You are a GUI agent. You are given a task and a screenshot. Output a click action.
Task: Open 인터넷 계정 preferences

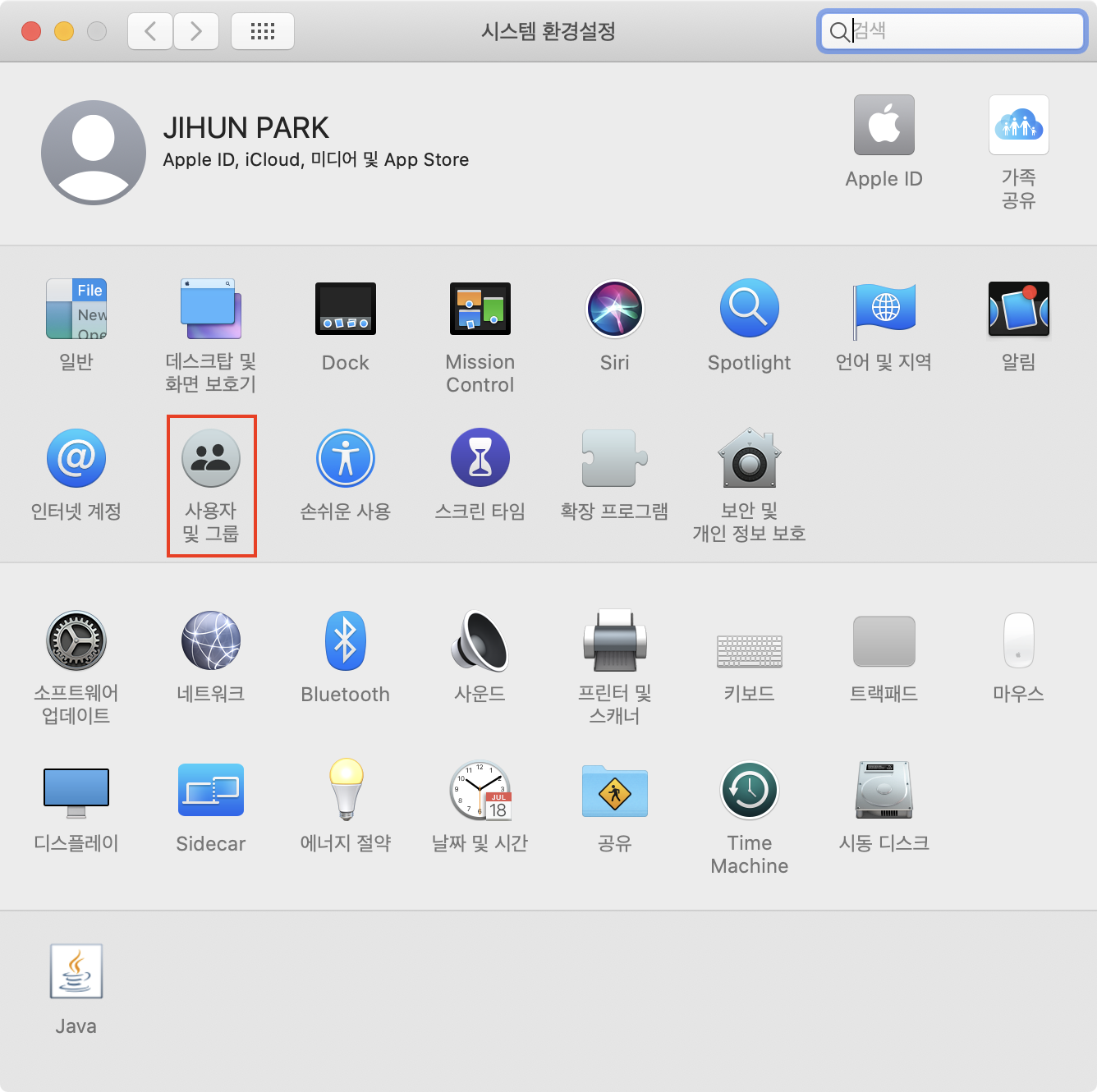pos(76,458)
